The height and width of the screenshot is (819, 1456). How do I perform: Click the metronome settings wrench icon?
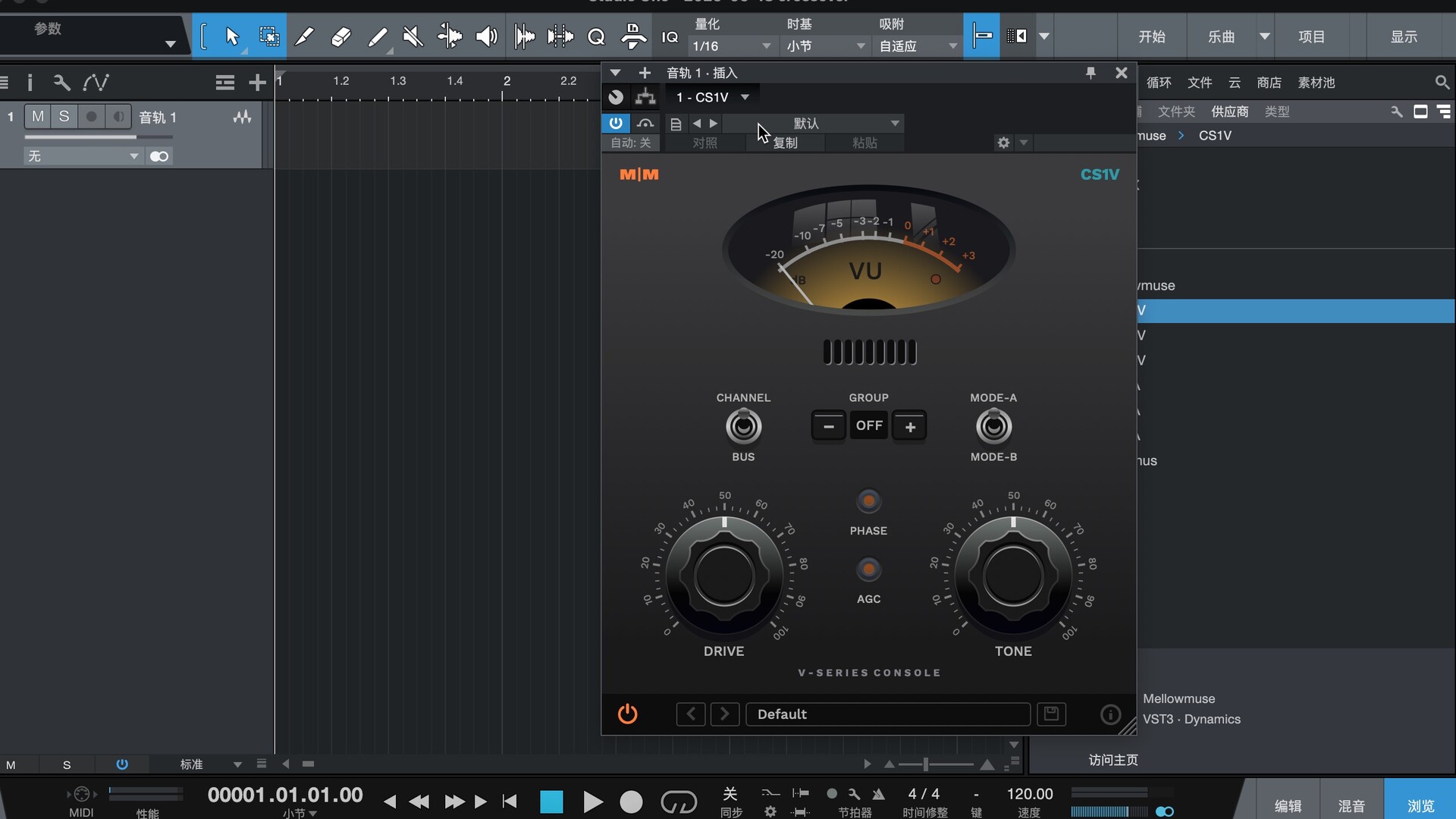point(854,794)
